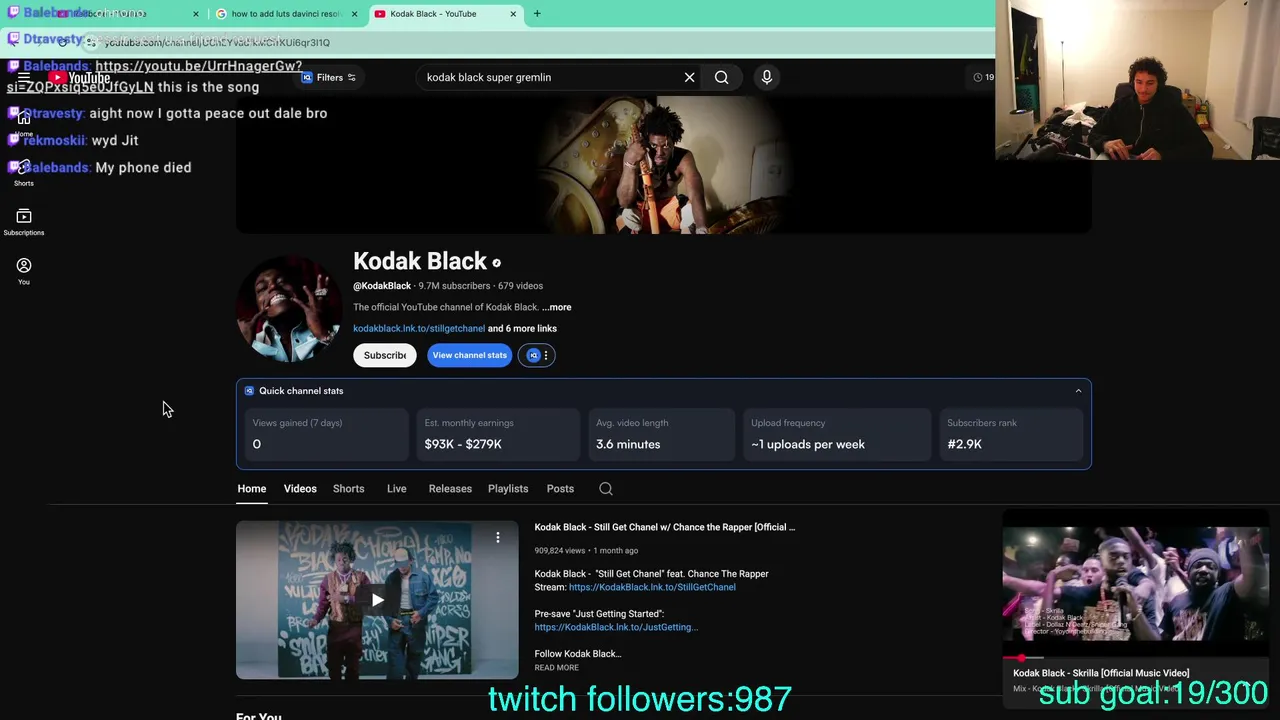Open KodakBlack.lnk.to/JustGetting... pre-save link
Viewport: 1280px width, 720px height.
616,627
